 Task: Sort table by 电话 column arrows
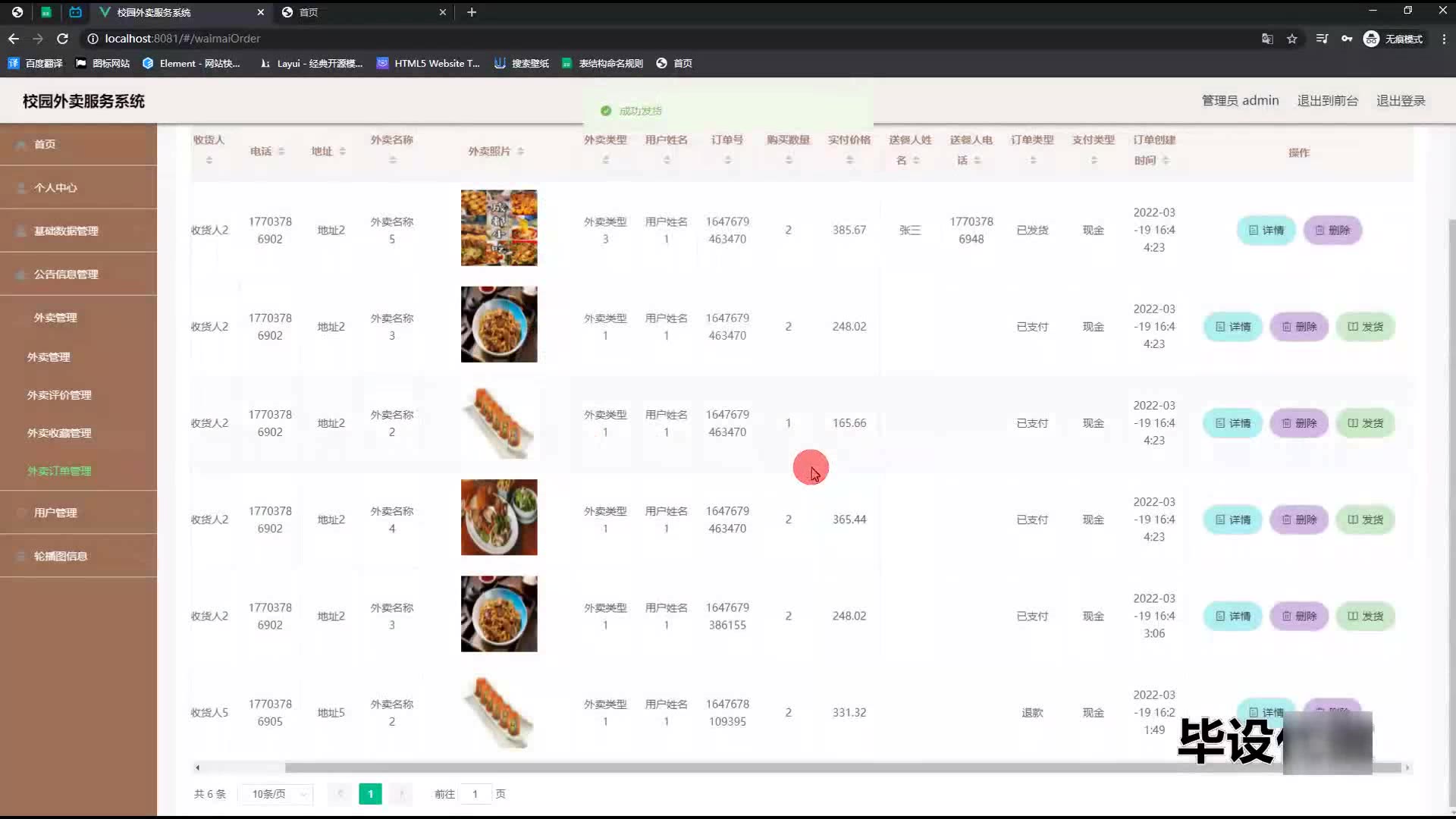point(281,151)
